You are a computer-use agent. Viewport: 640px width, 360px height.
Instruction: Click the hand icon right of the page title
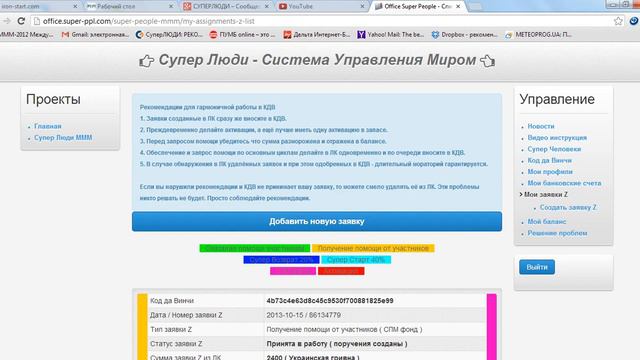[x=487, y=61]
